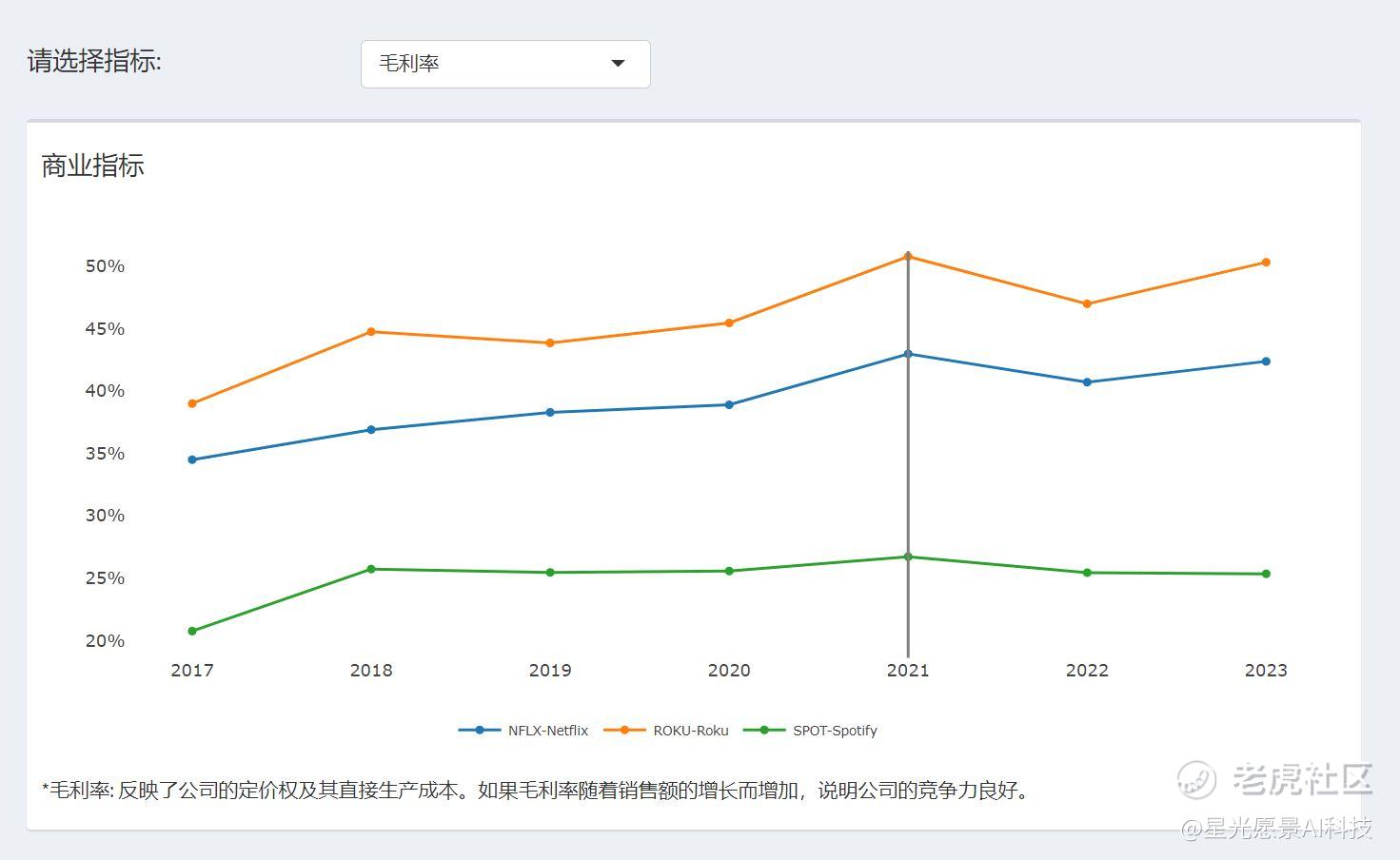Click Netflix's 2019 data point
Viewport: 1400px width, 860px height.
[x=550, y=412]
